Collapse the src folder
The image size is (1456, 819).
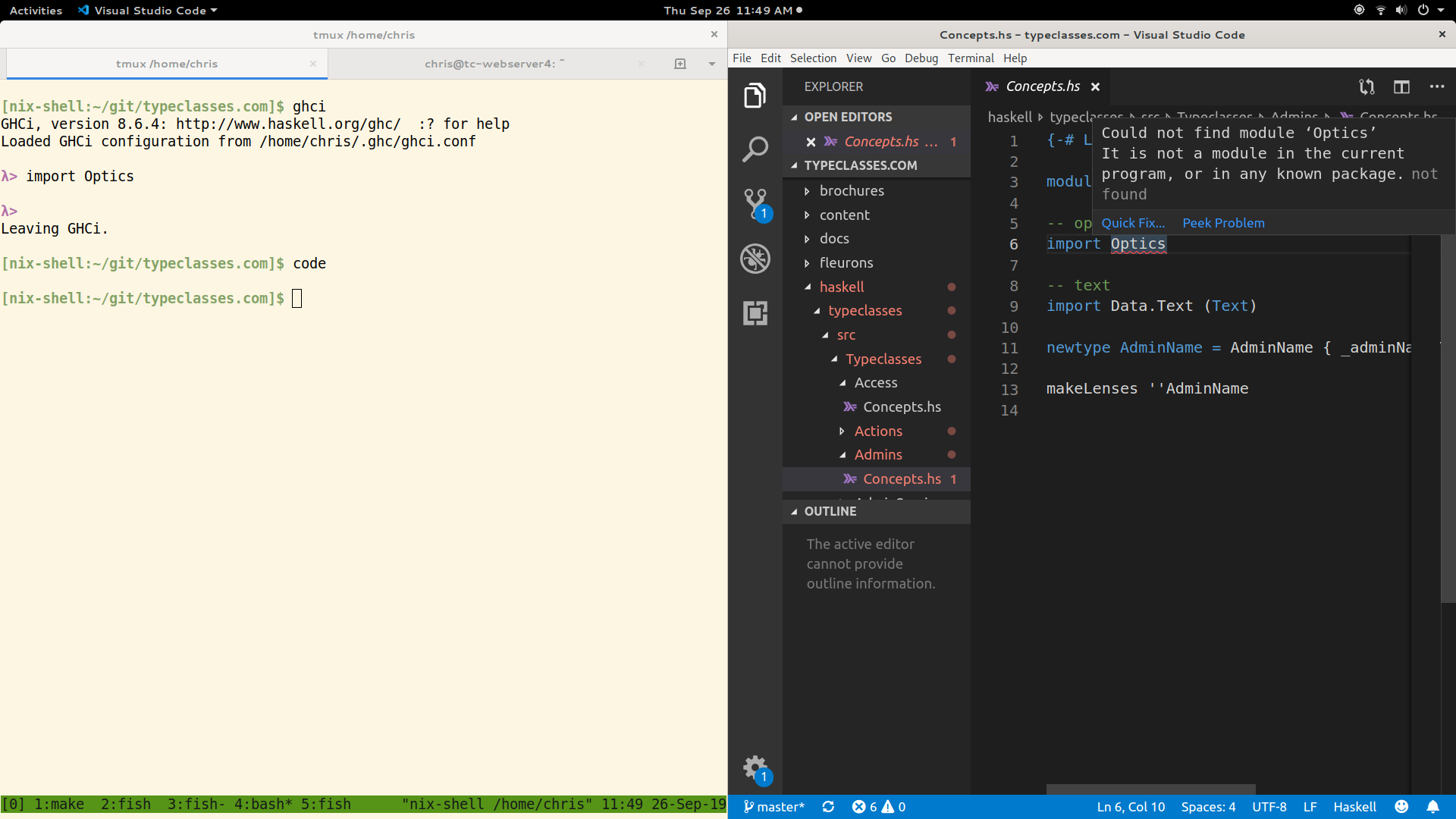pos(877,335)
